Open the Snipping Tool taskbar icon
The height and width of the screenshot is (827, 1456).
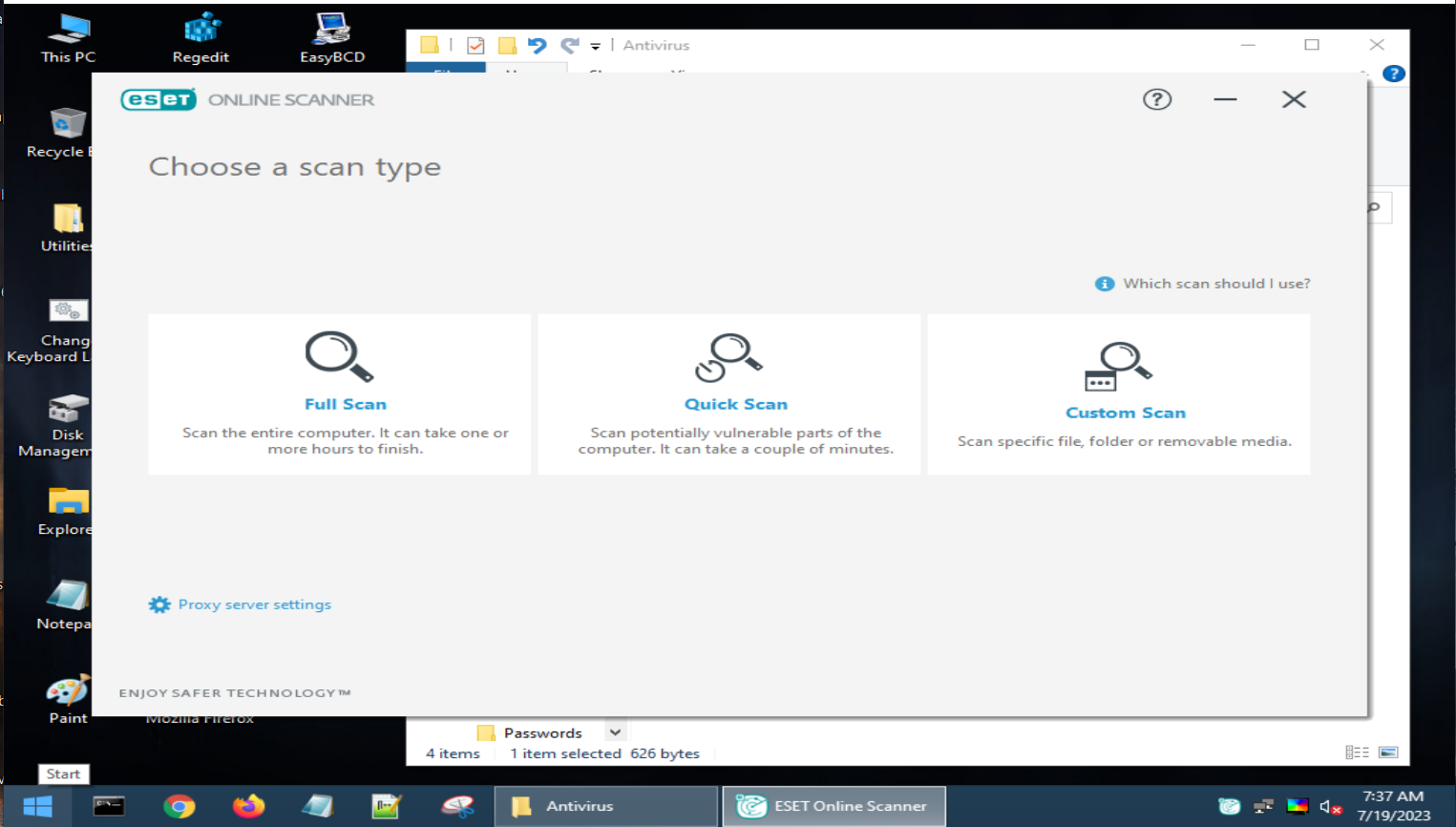[457, 807]
